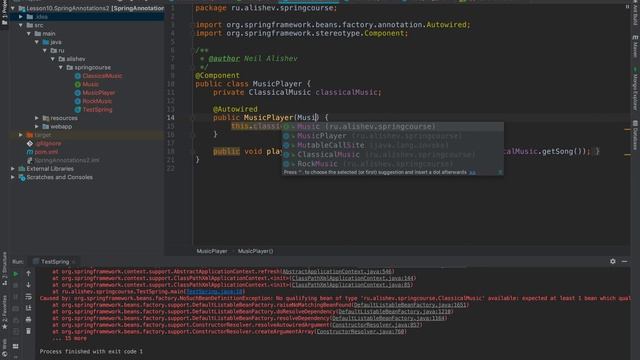Screen dimensions: 640x360
Task: Collapse the Lesson10.SpringAnnotations2 project root
Action: tap(13, 8)
